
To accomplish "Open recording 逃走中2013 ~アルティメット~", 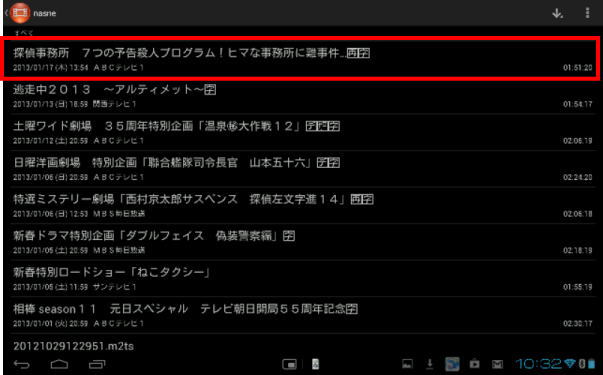I will tap(302, 96).
